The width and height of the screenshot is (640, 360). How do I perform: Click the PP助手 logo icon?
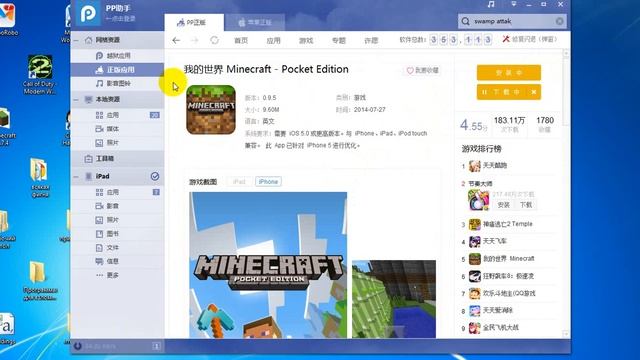pyautogui.click(x=88, y=13)
